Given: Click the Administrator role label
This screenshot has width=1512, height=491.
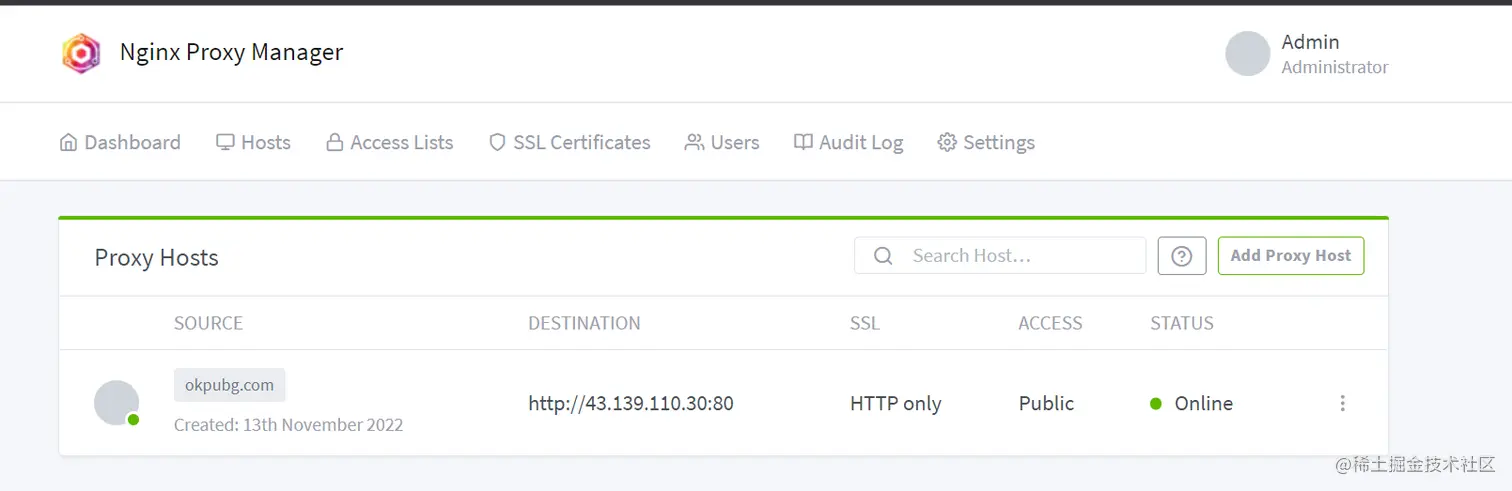Looking at the screenshot, I should pos(1335,67).
